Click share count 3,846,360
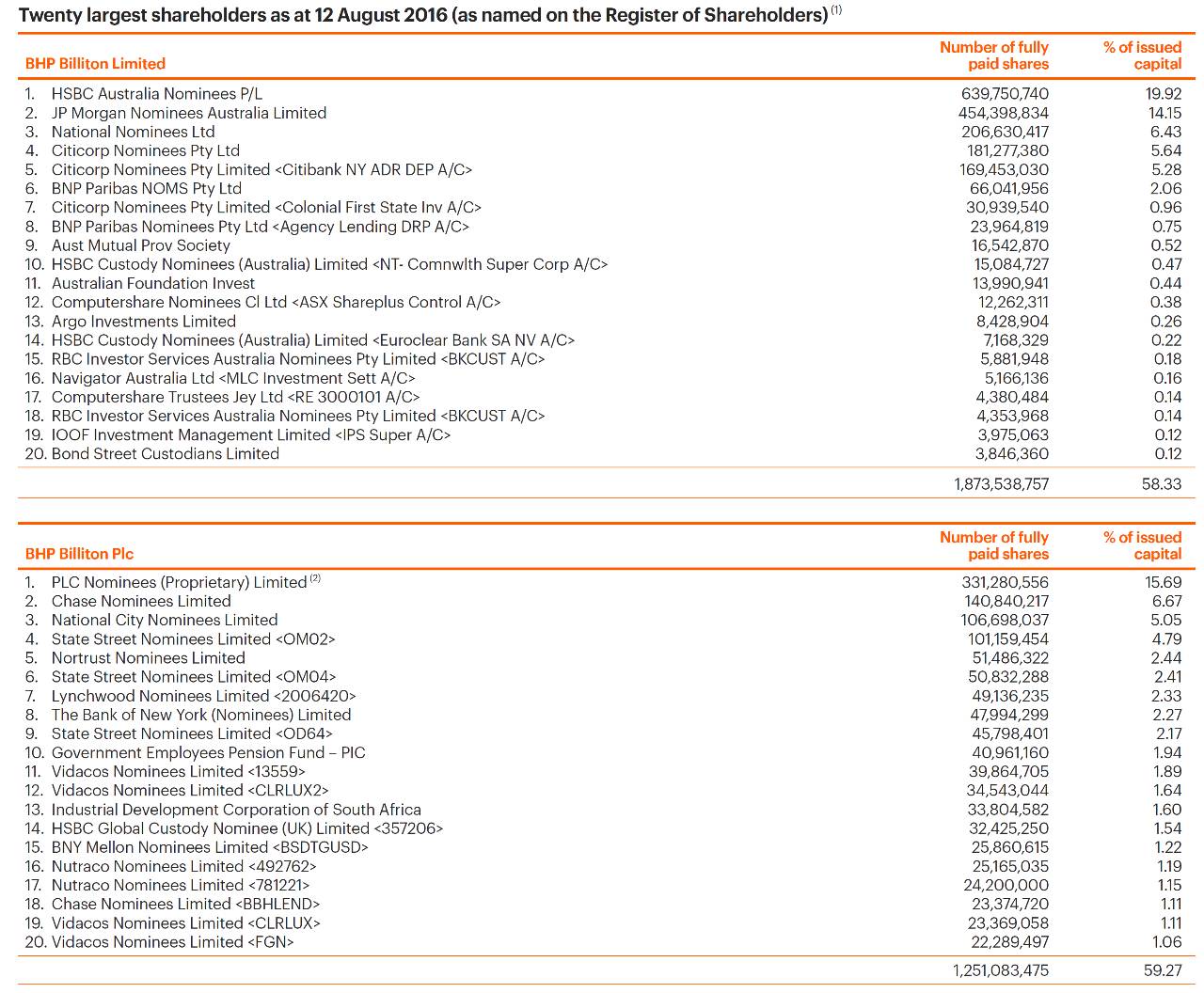1204x993 pixels. pyautogui.click(x=1012, y=453)
